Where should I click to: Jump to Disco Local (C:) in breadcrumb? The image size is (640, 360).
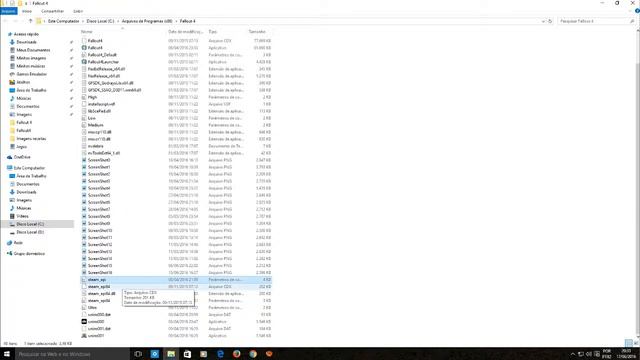[x=100, y=21]
